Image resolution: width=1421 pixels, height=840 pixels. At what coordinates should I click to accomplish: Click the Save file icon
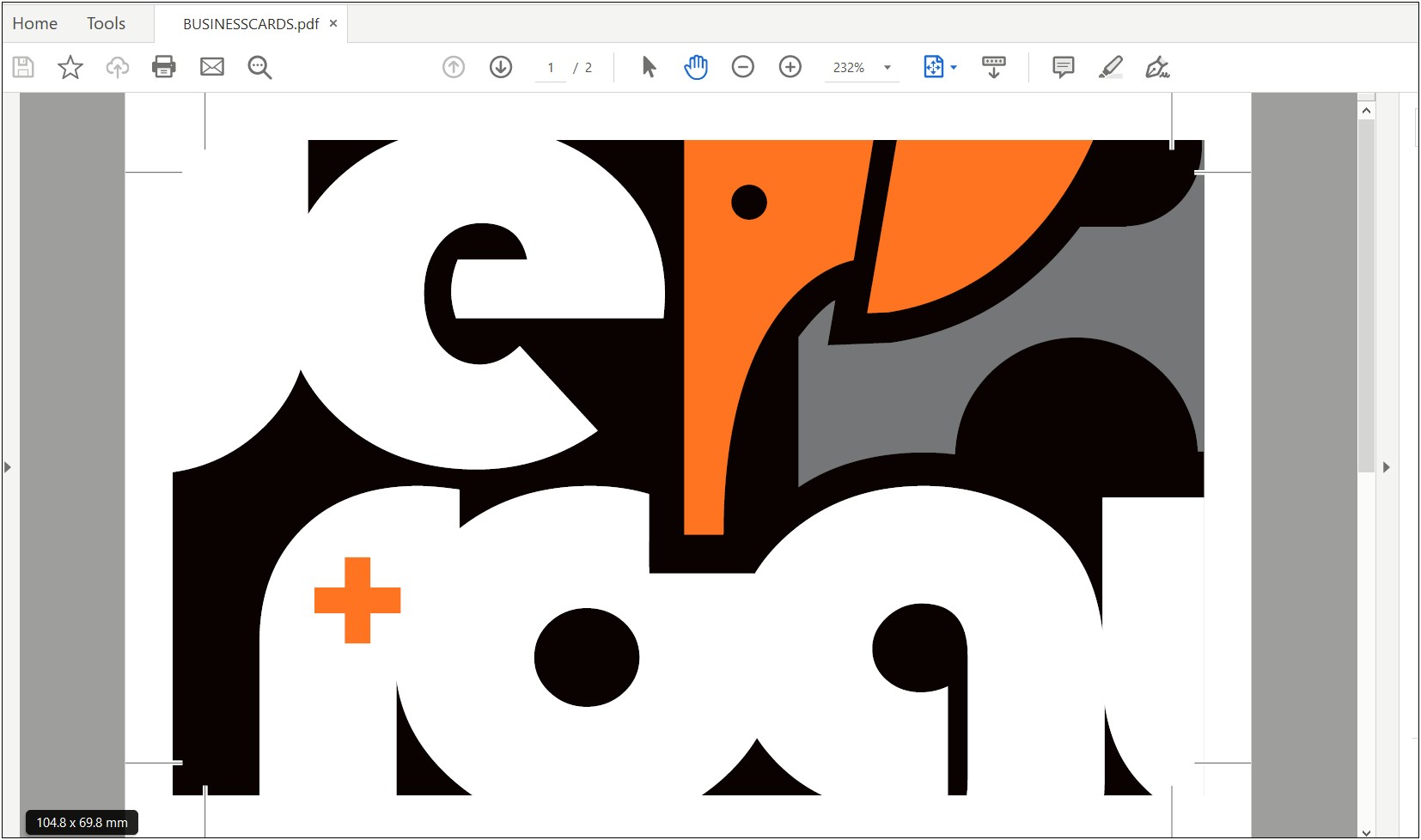[x=23, y=67]
